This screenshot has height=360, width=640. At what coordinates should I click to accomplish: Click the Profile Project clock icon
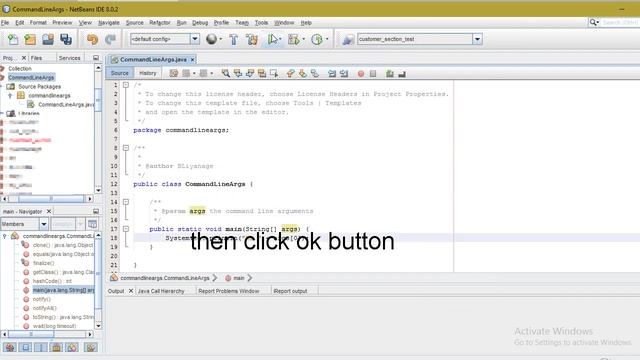pyautogui.click(x=317, y=39)
